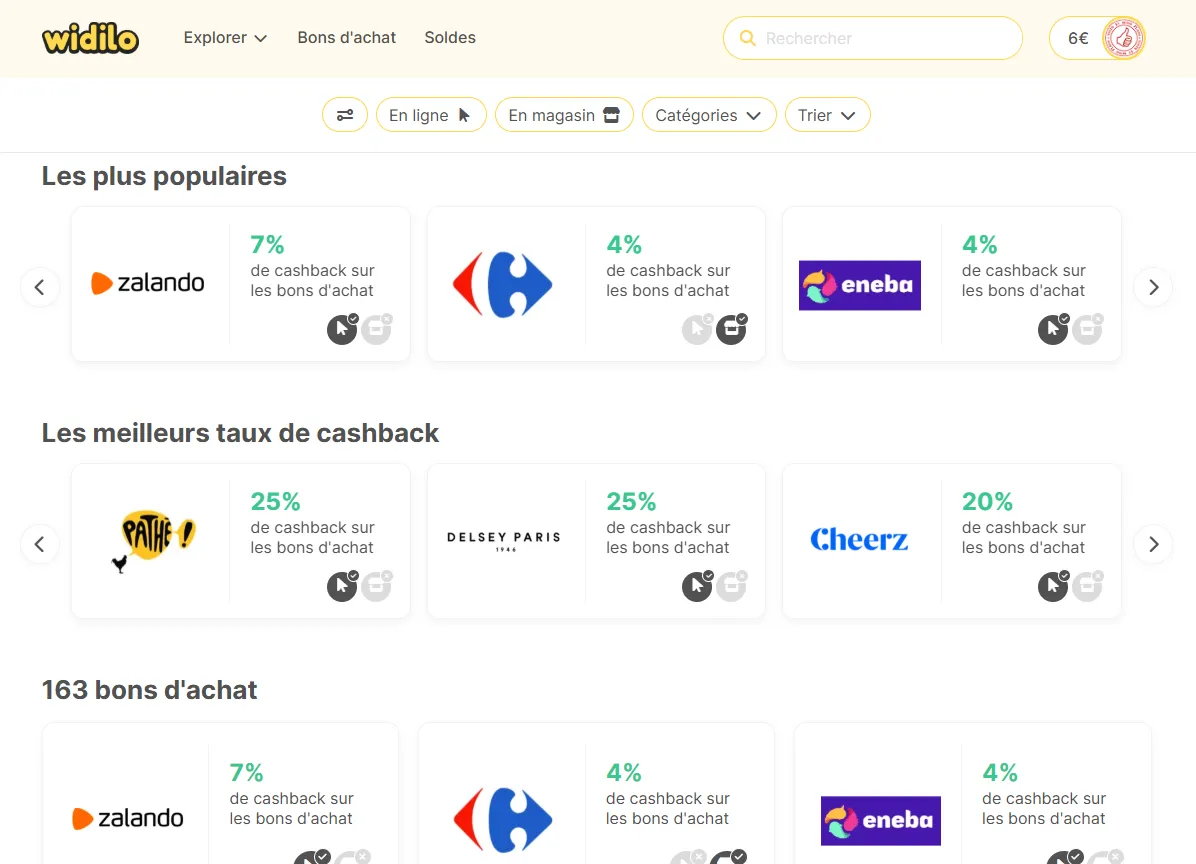This screenshot has height=864, width=1196.
Task: Expand the Explorer menu
Action: click(x=225, y=38)
